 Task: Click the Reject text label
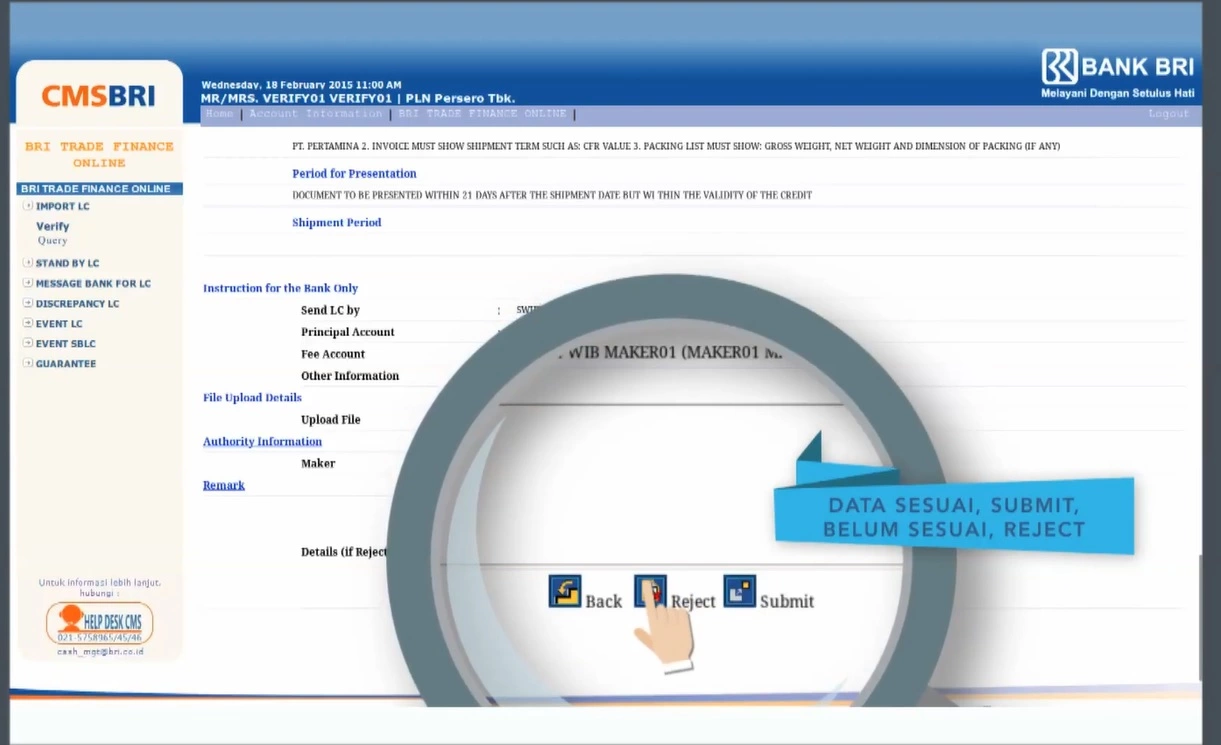(x=693, y=601)
